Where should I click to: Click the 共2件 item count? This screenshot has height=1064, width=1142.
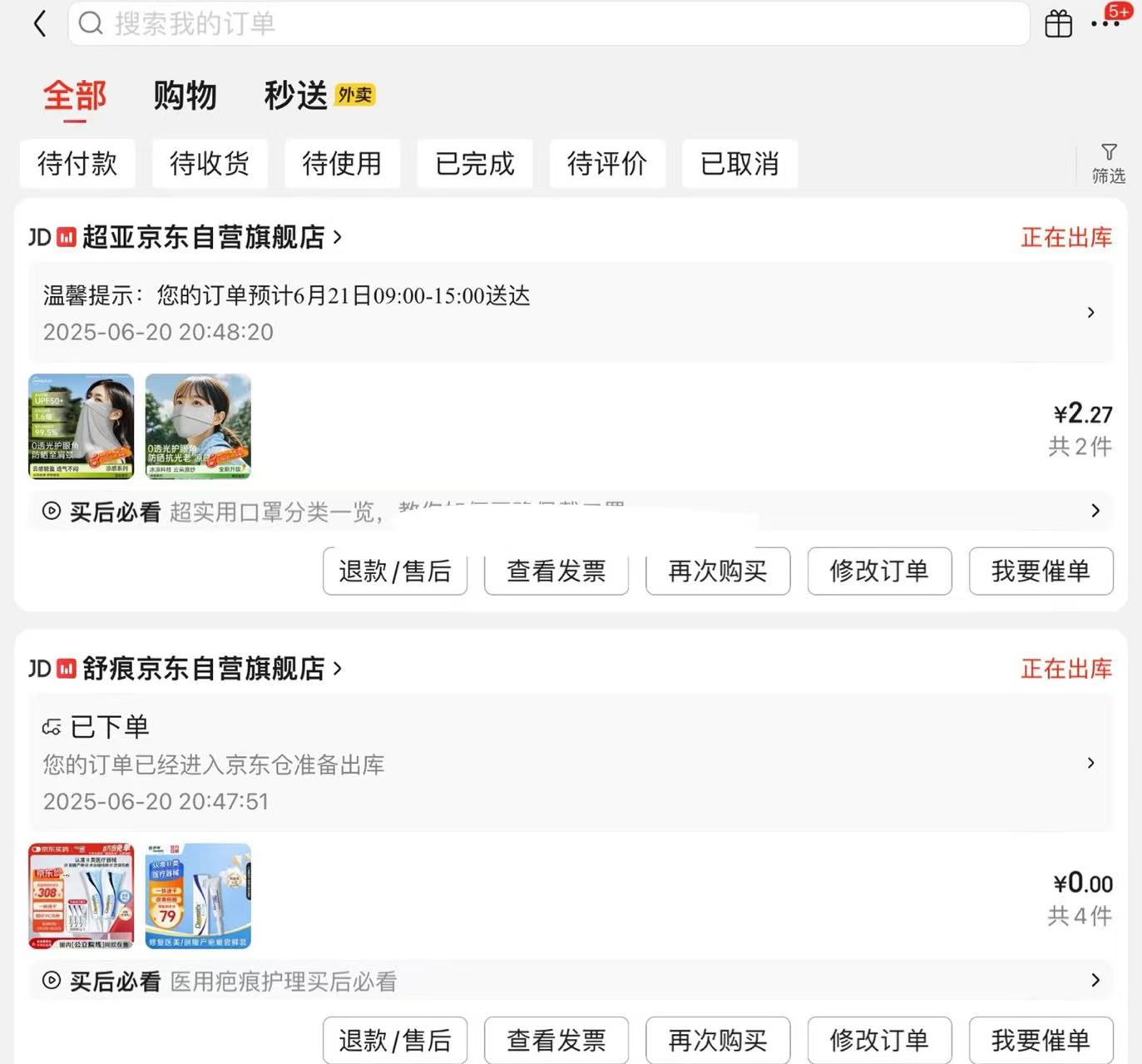1080,447
